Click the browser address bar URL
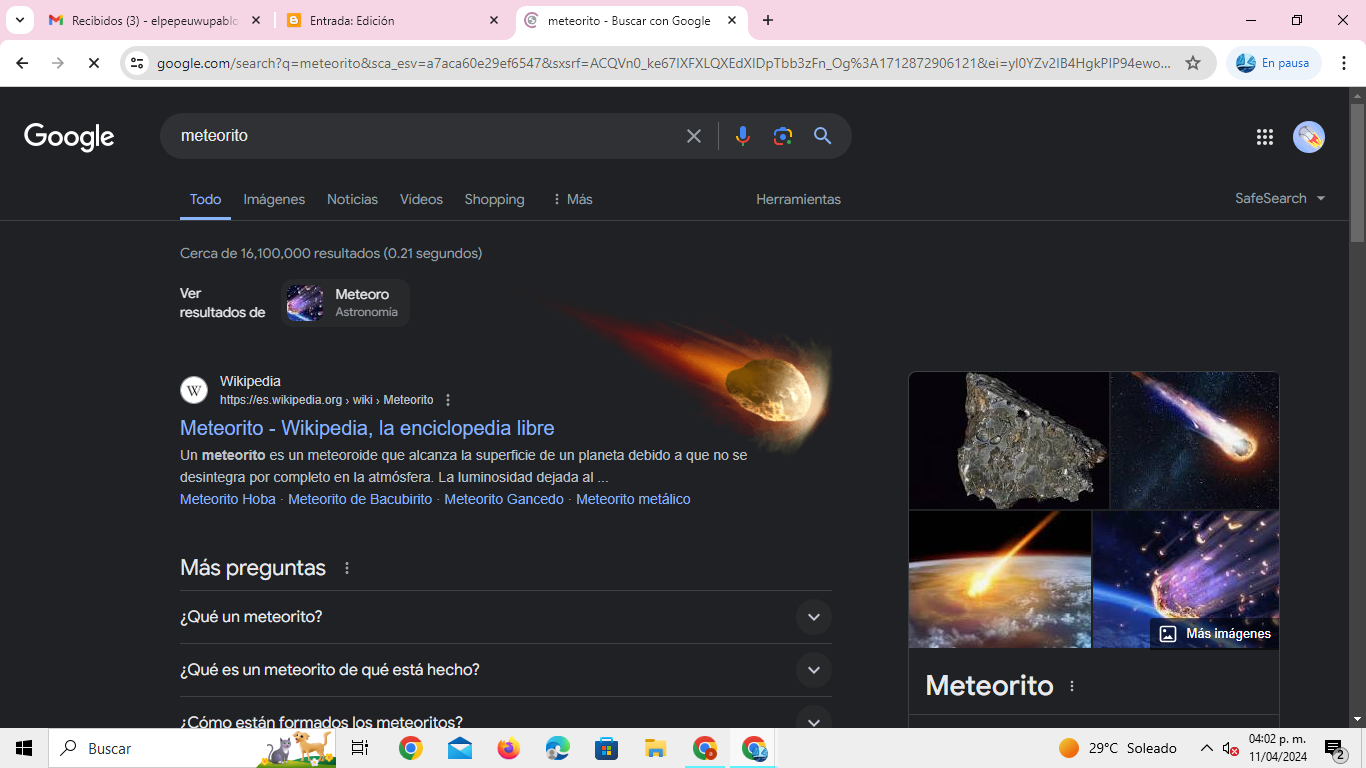This screenshot has width=1366, height=768. 663,63
